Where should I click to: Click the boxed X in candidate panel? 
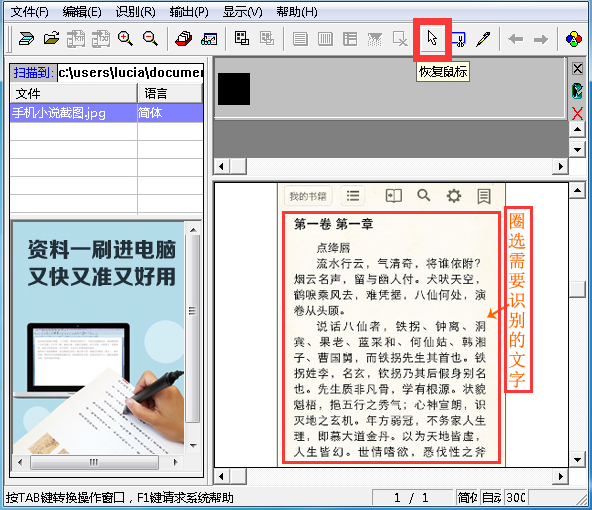pos(577,69)
